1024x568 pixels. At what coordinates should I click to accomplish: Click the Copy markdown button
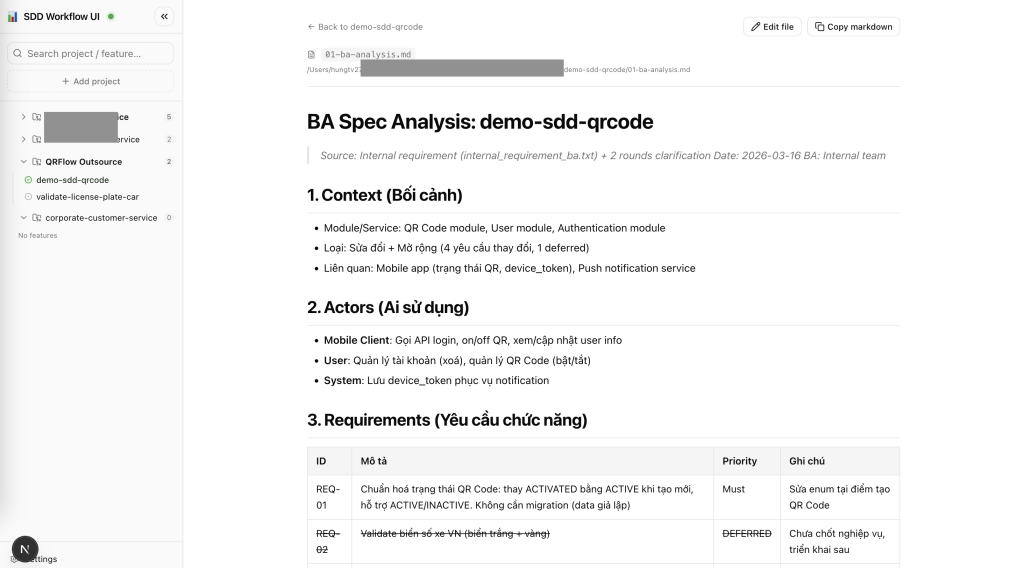[854, 27]
